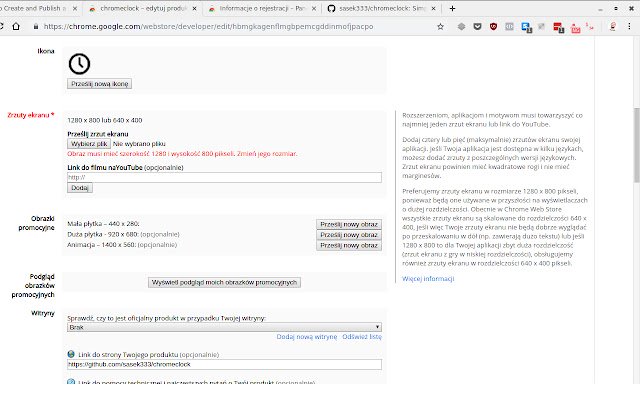The width and height of the screenshot is (640, 400).
Task: Open Chrome's three-dot menu
Action: 629,27
